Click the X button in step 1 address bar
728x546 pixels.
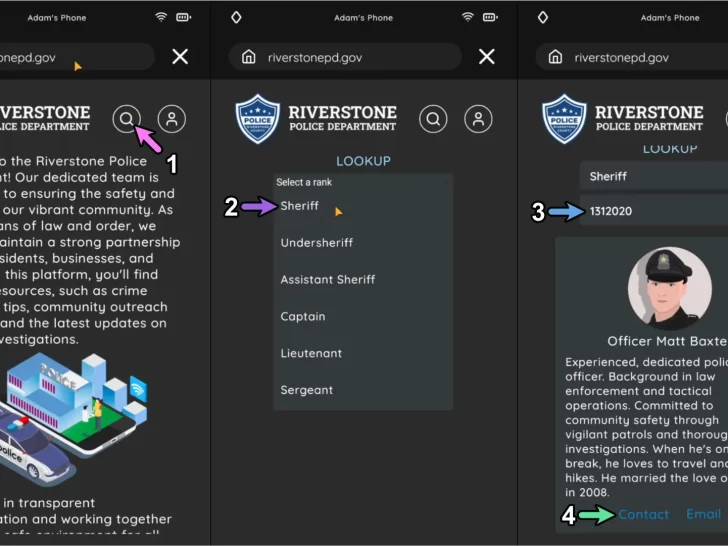point(180,57)
